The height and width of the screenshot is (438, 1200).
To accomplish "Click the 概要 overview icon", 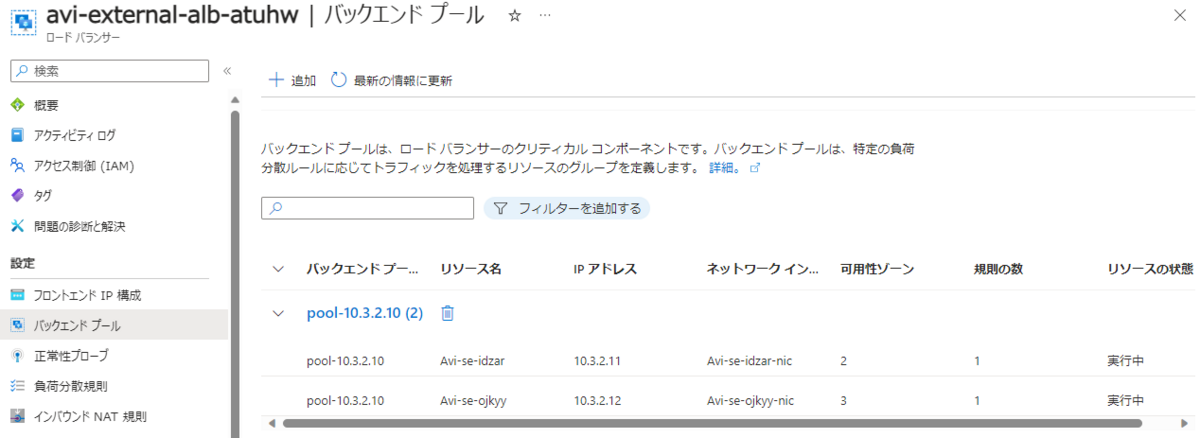I will (17, 105).
